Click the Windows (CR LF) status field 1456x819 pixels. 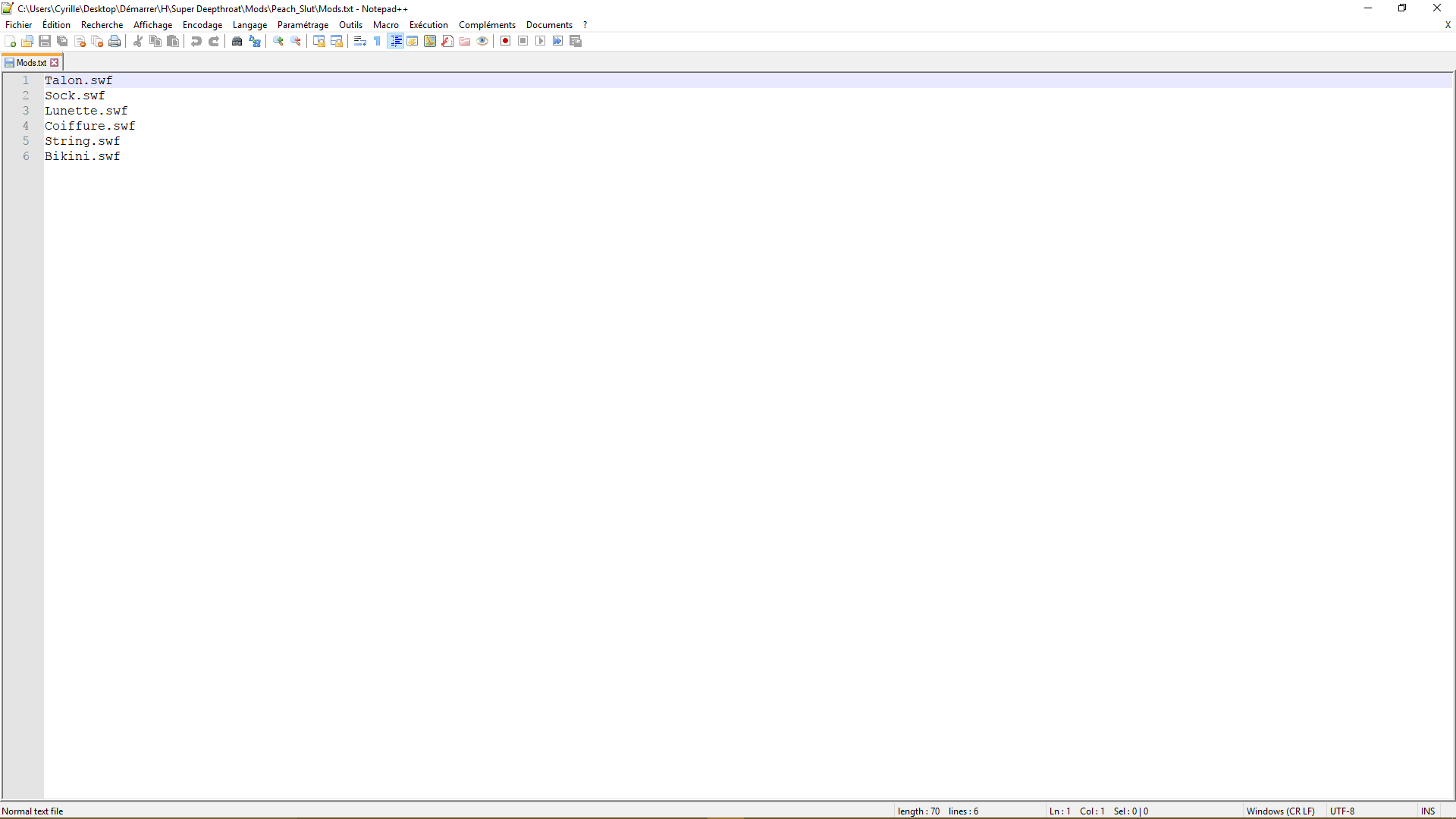point(1280,811)
